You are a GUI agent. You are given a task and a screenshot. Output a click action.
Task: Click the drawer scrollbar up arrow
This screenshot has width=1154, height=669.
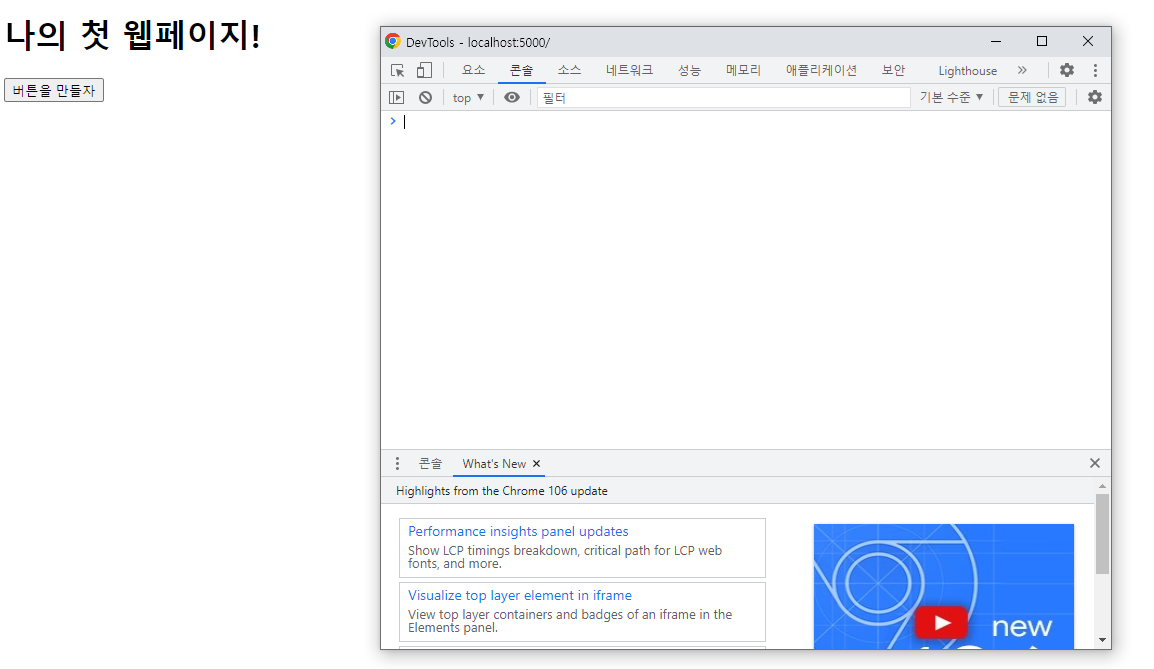pos(1102,486)
